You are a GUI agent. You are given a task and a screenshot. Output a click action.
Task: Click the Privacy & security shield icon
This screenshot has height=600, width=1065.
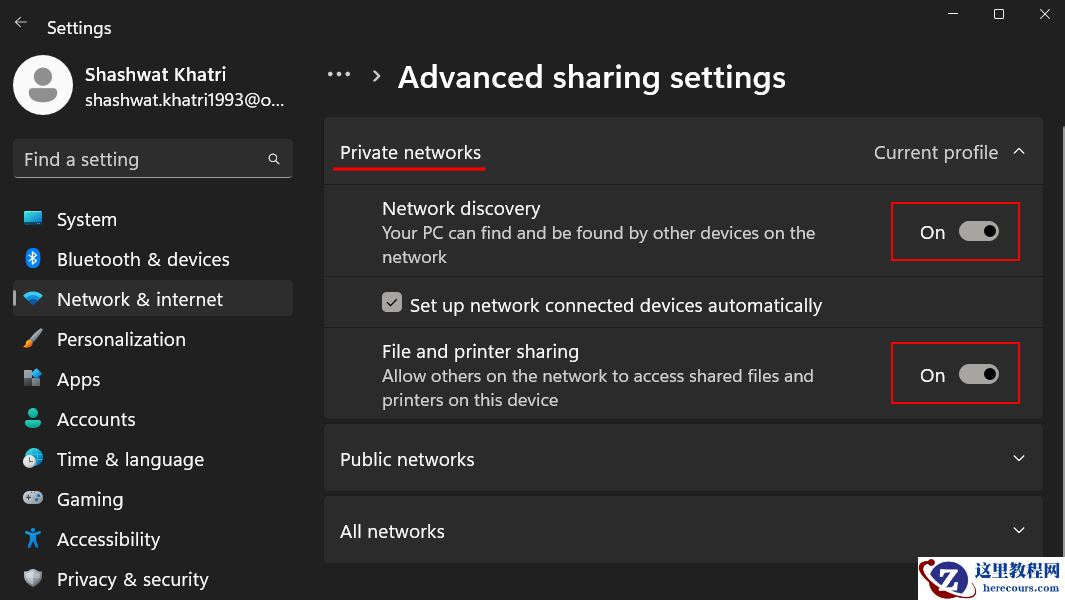coord(33,579)
